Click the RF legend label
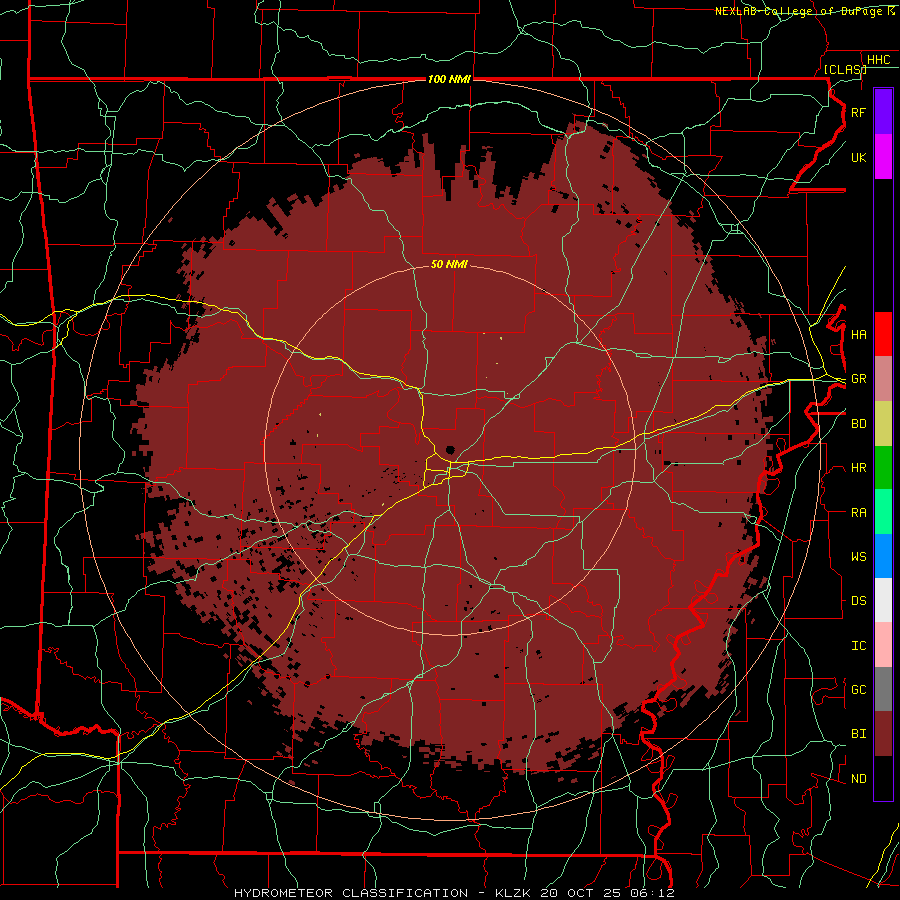The width and height of the screenshot is (900, 900). (x=858, y=112)
